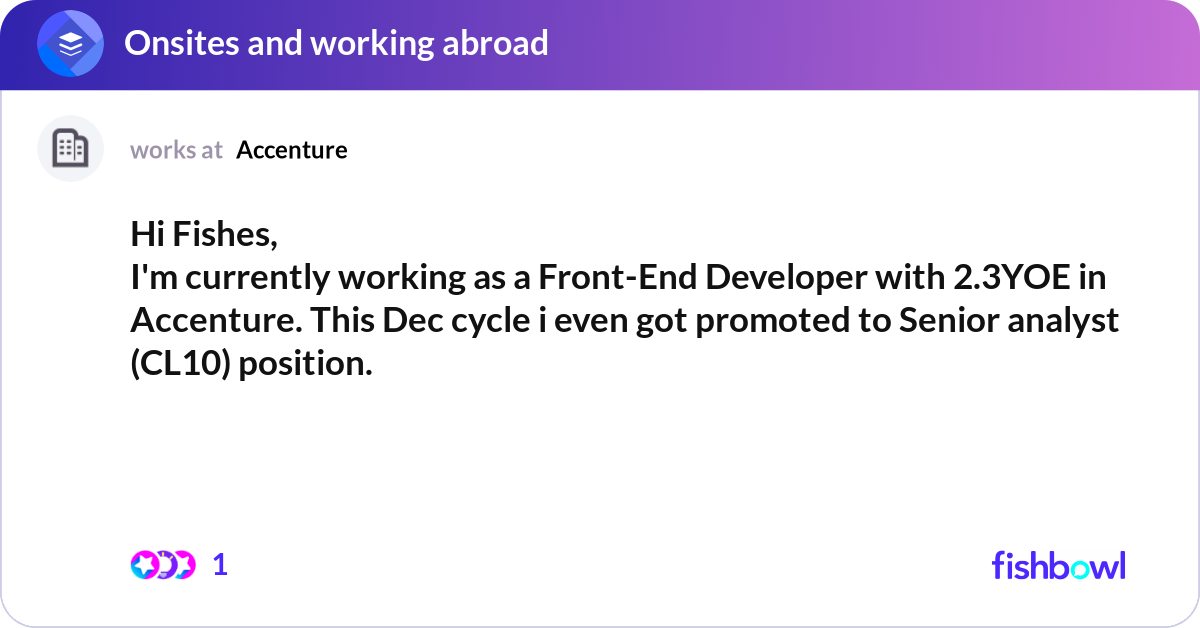Select the purple lightbulb reaction badge
The height and width of the screenshot is (628, 1200).
click(x=165, y=565)
